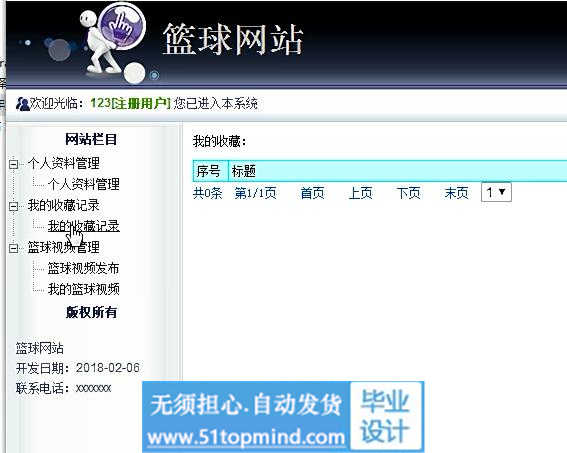The height and width of the screenshot is (453, 567).
Task: Click the www.51topmind.com ad link
Action: tap(246, 438)
